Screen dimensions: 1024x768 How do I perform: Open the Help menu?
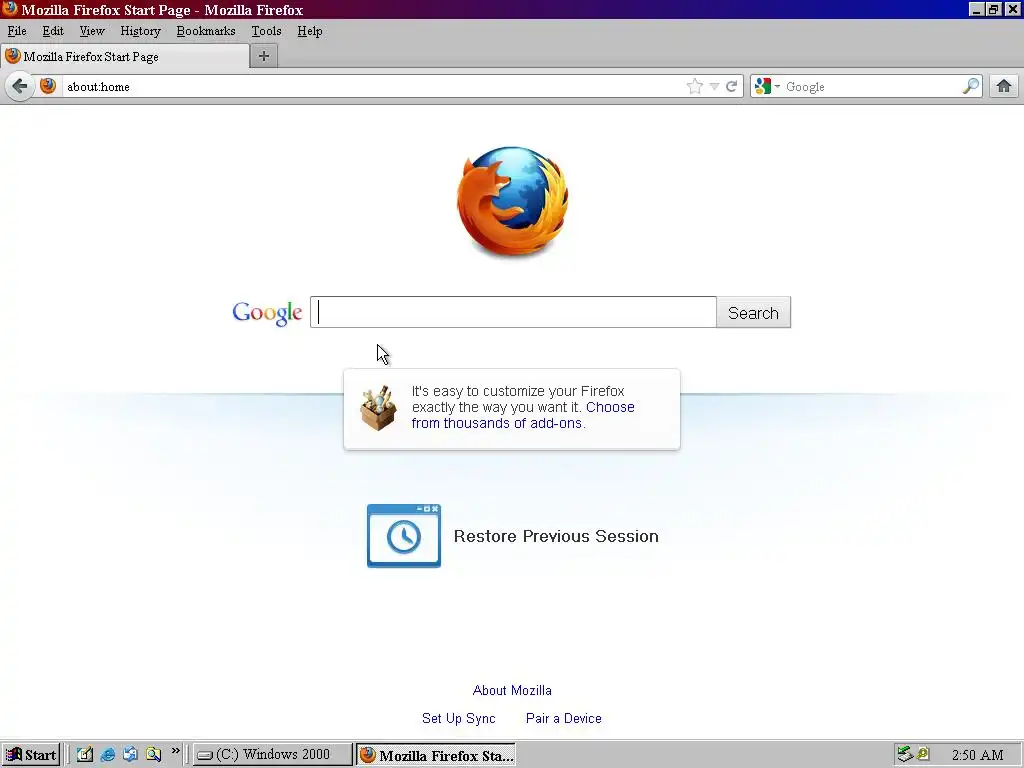coord(310,31)
